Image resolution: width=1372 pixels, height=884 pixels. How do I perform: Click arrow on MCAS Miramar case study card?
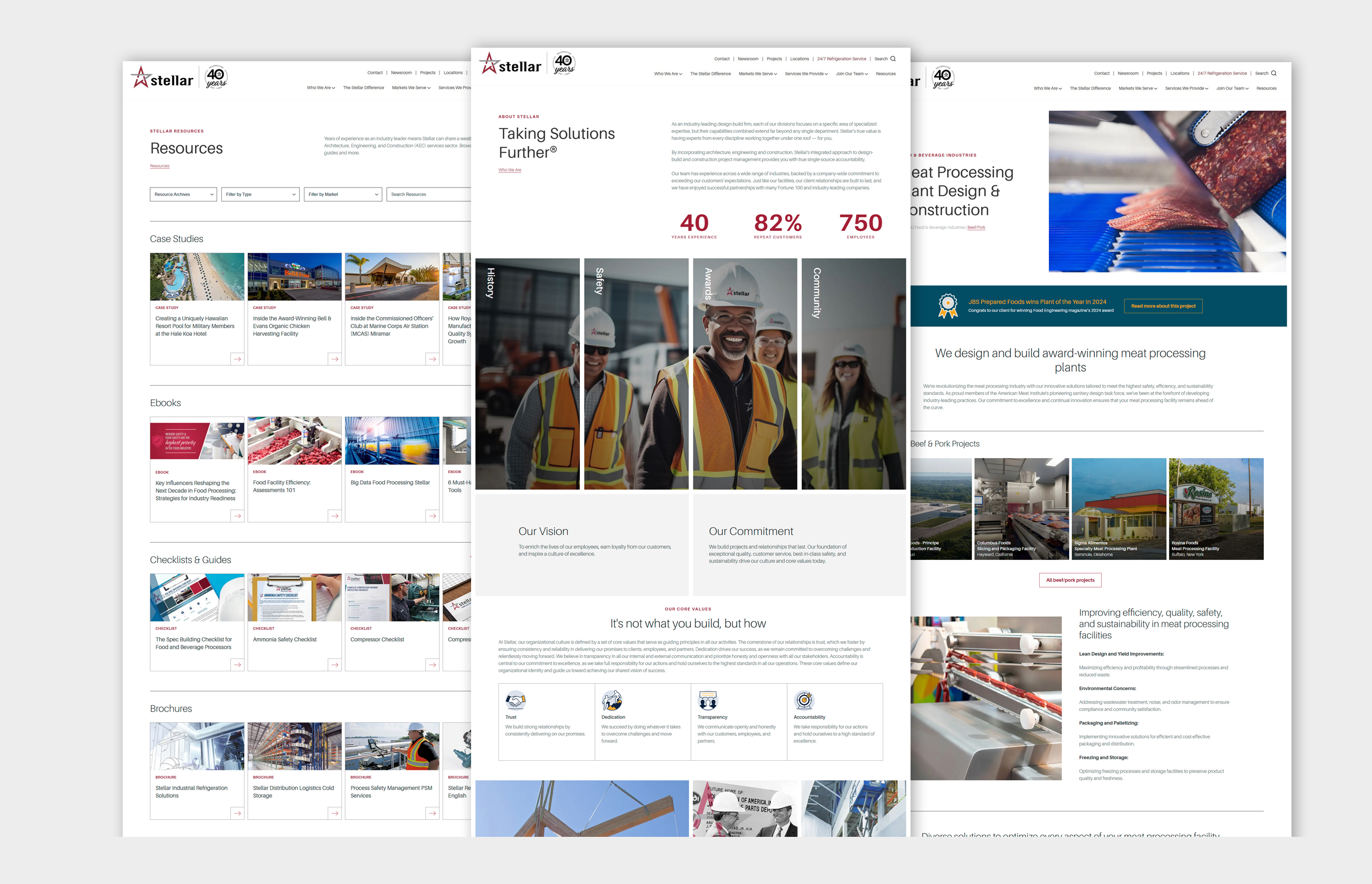433,359
